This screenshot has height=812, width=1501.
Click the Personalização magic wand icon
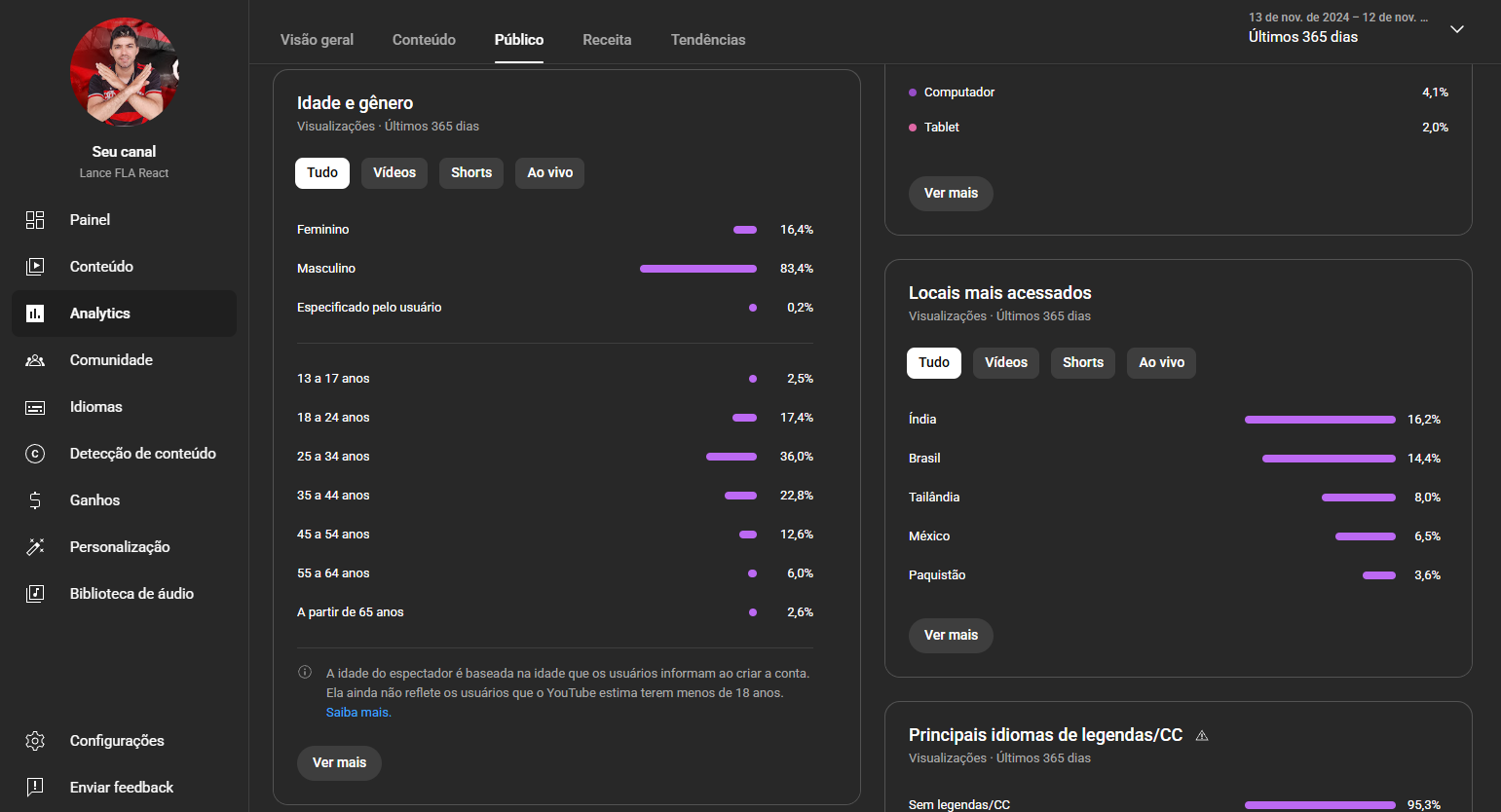point(35,547)
